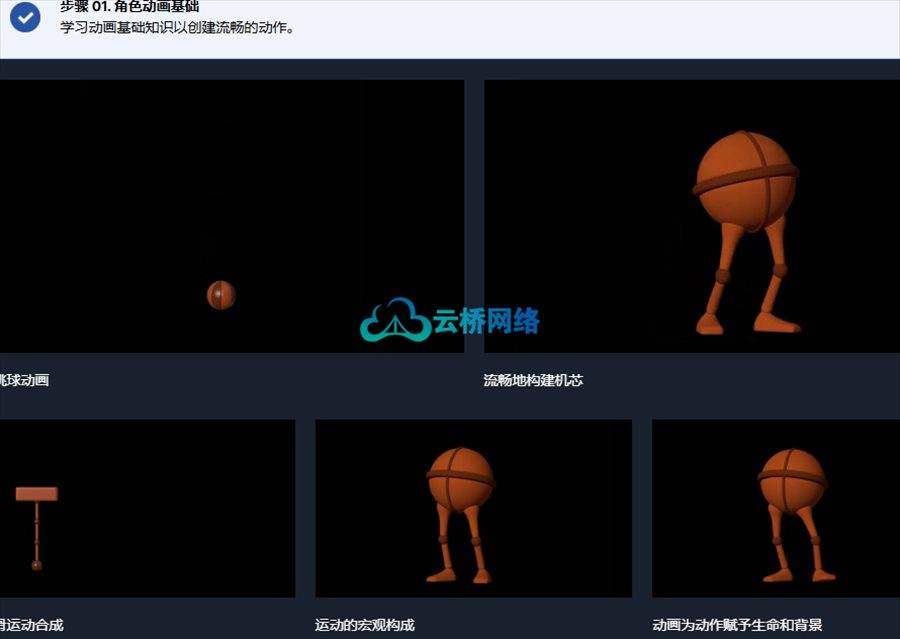Click the small ball at the pendulum's bottom

pos(37,565)
